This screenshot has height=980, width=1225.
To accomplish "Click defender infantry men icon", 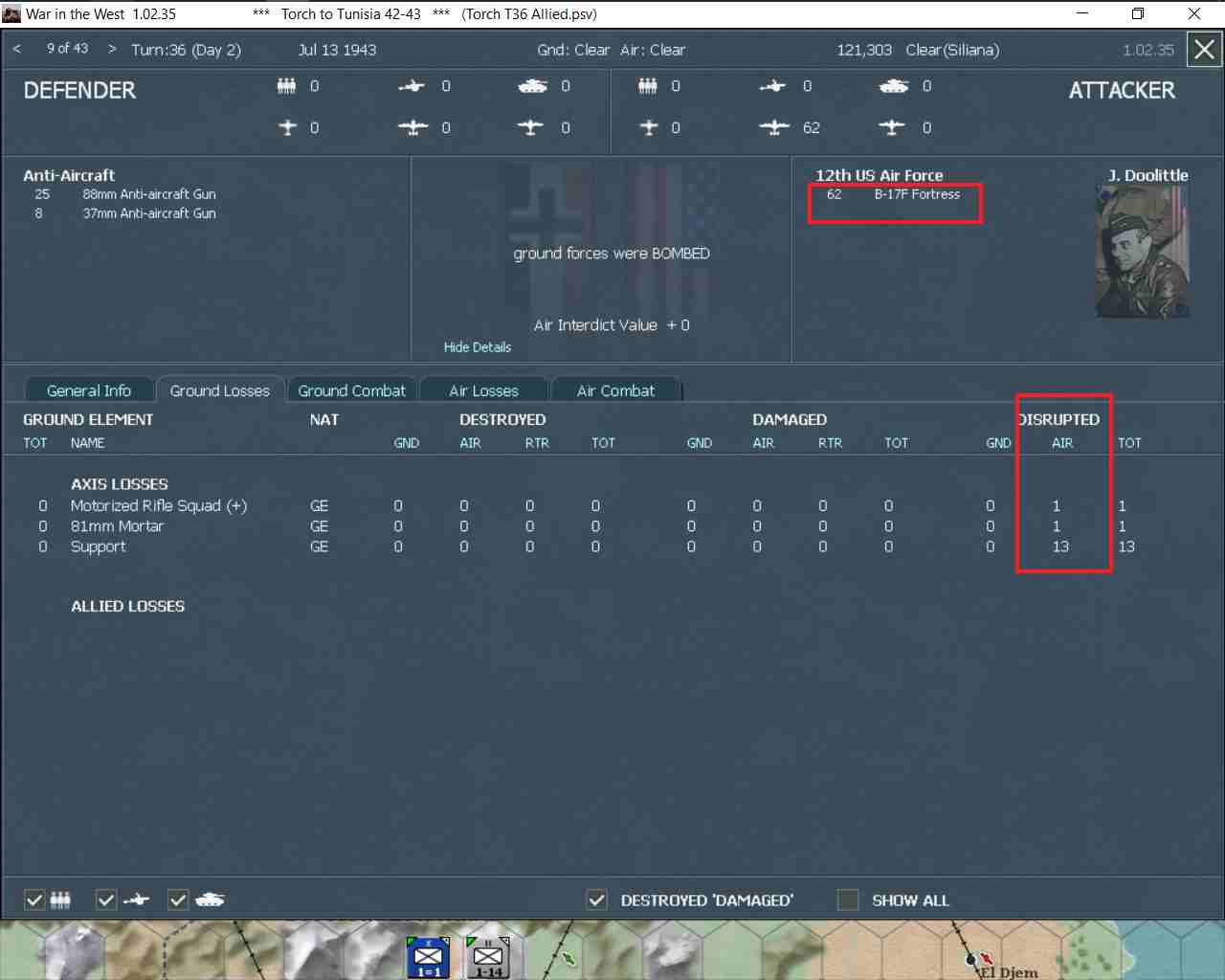I will pyautogui.click(x=286, y=86).
